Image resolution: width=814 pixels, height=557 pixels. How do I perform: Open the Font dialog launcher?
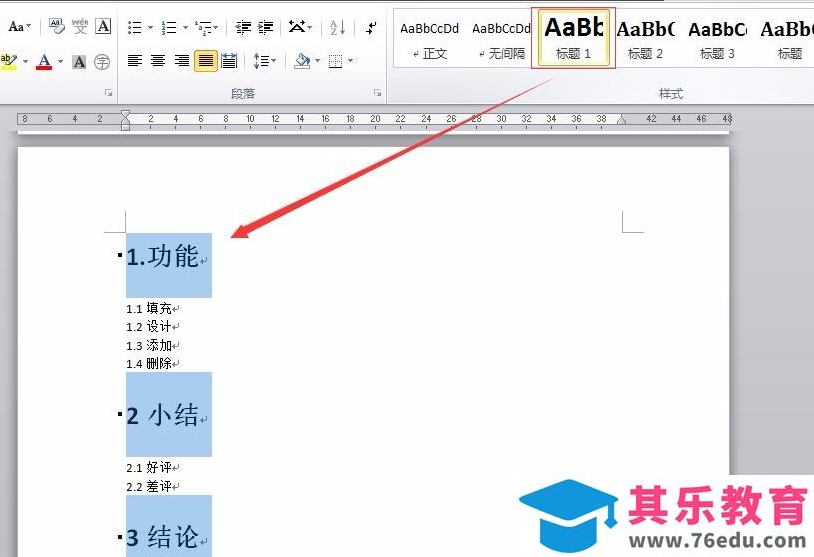click(x=108, y=93)
